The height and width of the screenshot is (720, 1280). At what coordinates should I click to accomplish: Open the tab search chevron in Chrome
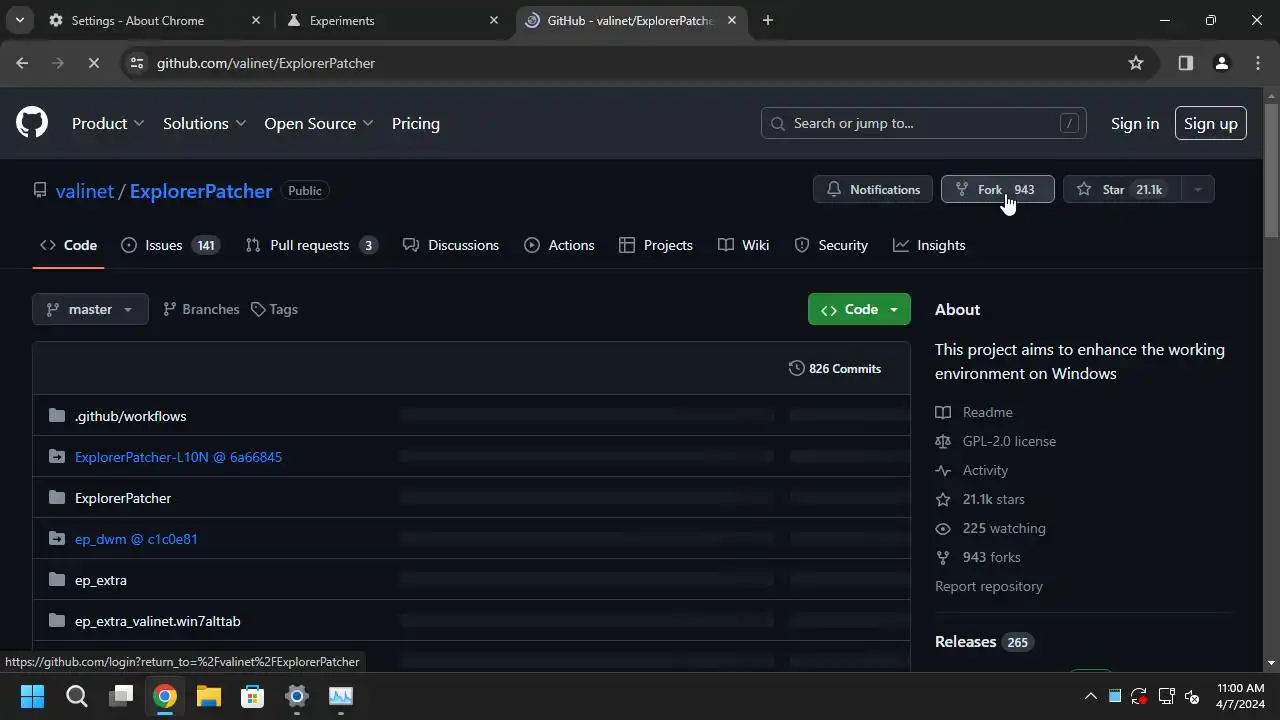(x=20, y=20)
